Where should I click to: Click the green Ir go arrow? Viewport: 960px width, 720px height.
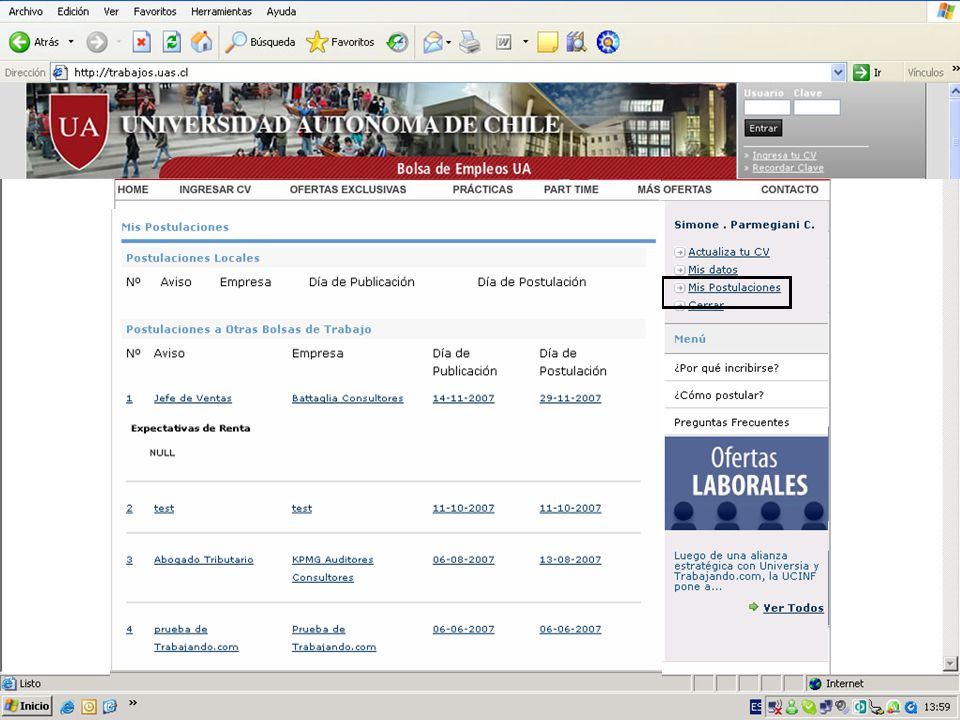point(861,72)
